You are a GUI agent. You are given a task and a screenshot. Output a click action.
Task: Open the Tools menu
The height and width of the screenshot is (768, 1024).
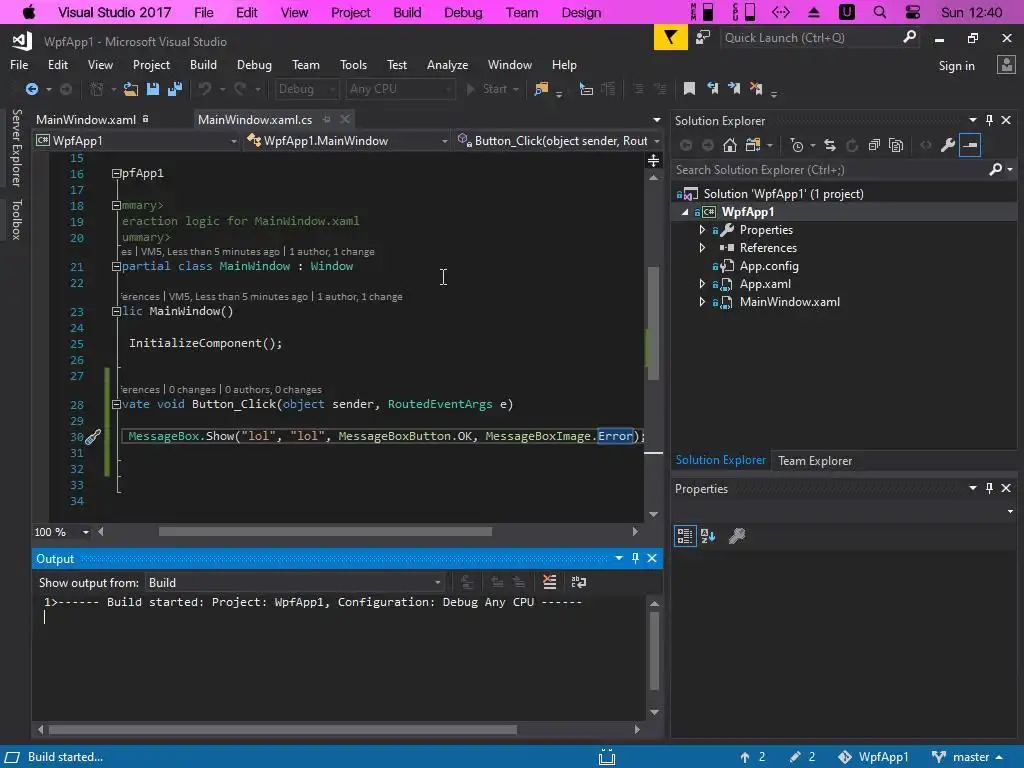(x=353, y=65)
